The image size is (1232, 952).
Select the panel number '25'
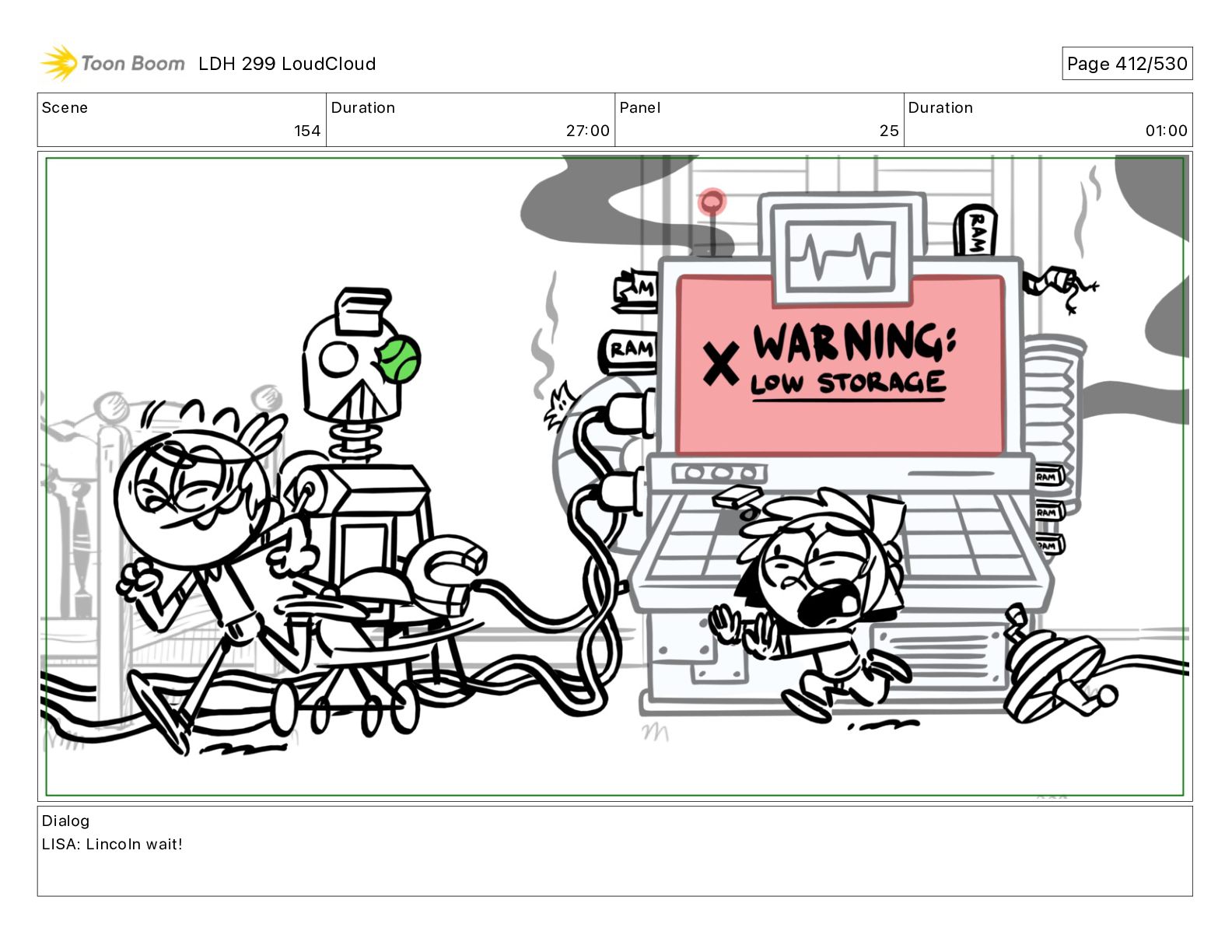[889, 131]
